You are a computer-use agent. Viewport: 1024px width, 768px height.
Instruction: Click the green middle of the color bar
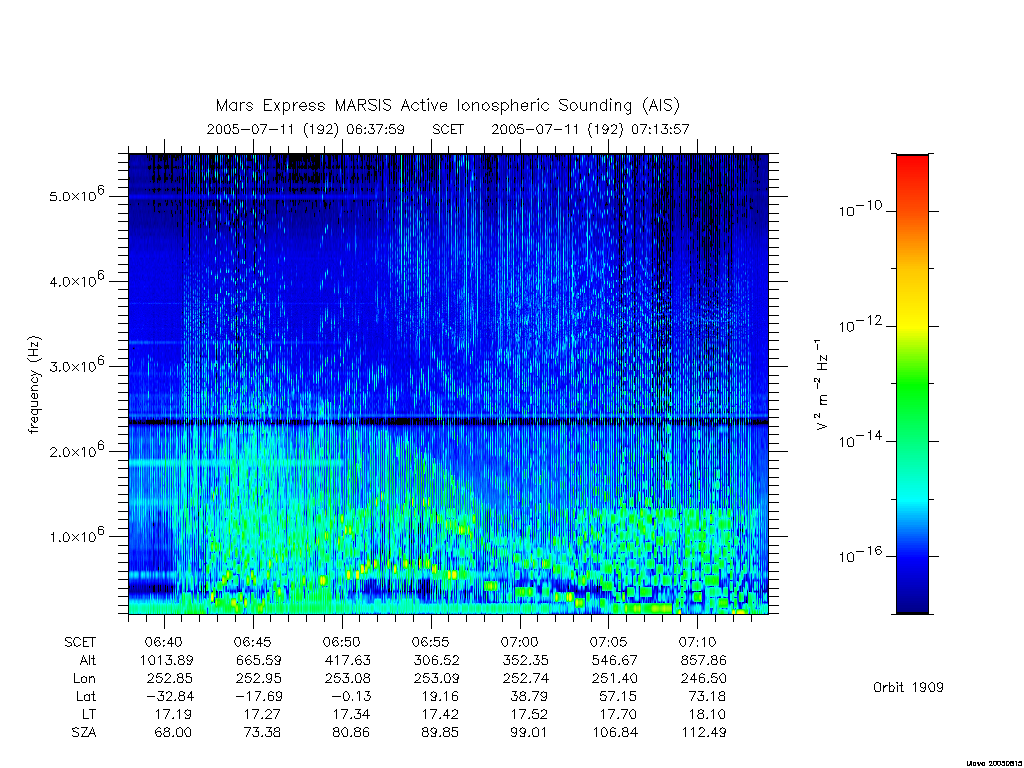[912, 385]
